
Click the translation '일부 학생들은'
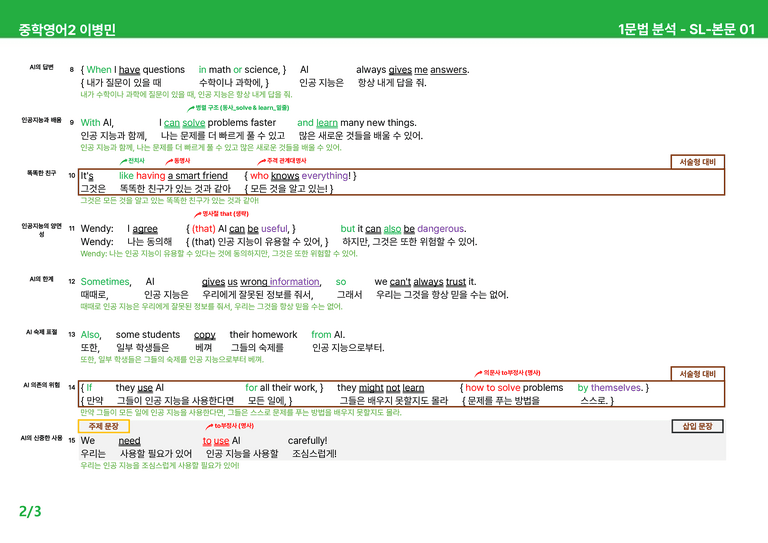point(143,348)
